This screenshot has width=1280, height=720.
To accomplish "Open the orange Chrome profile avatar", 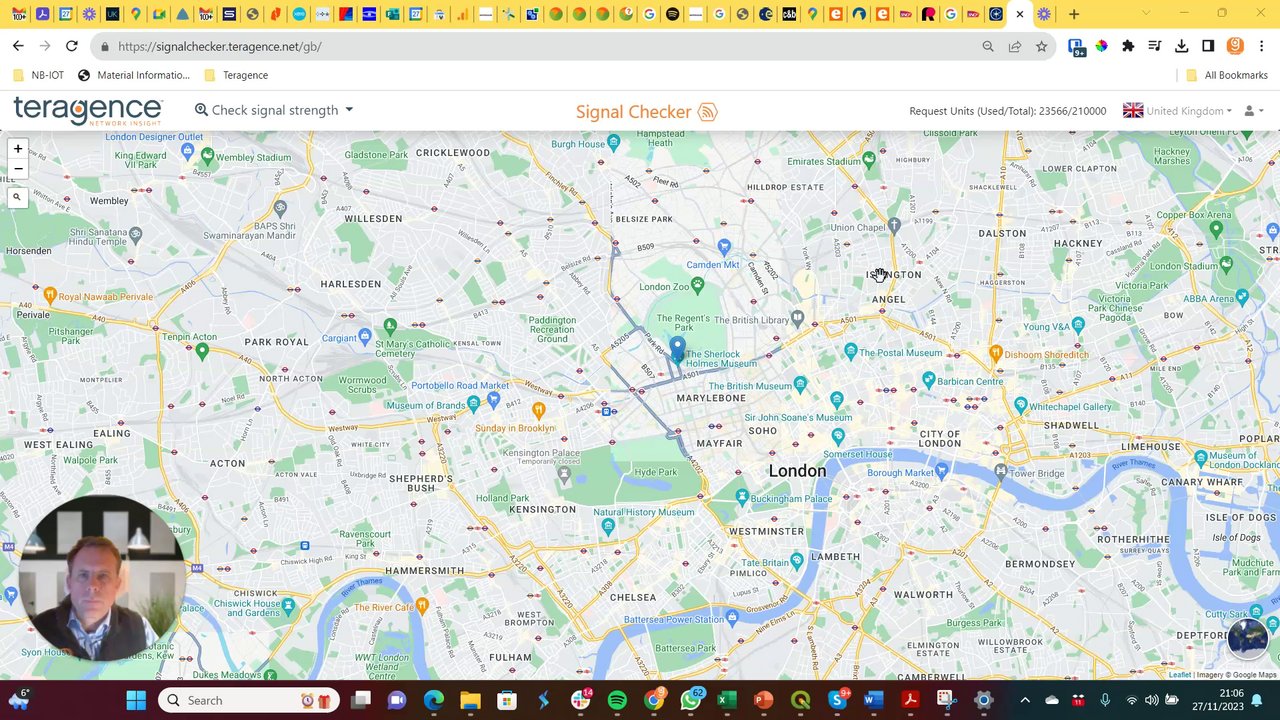I will 1235,46.
